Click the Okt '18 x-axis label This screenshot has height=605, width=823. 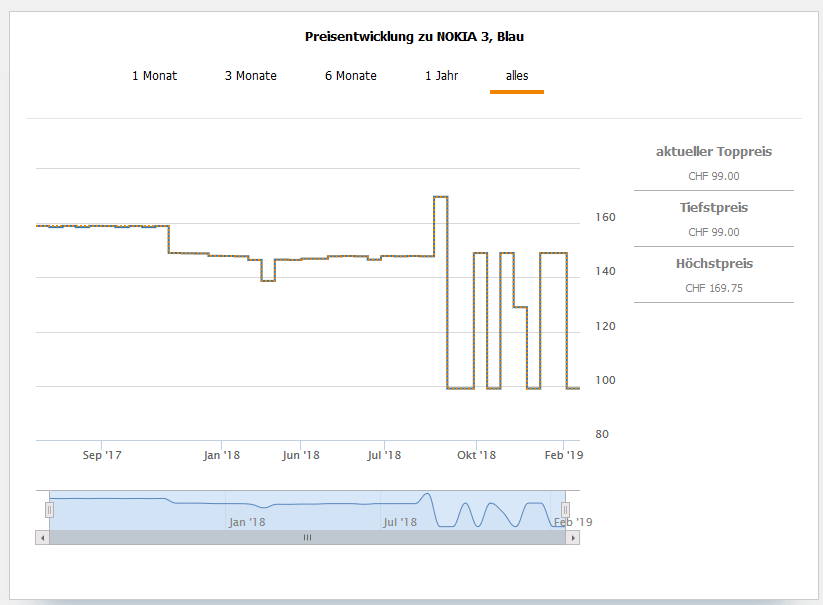(476, 456)
